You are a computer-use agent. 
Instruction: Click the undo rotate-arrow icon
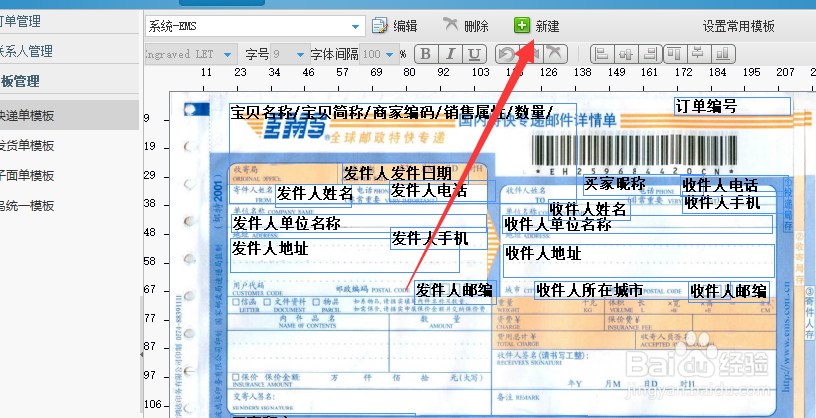506,54
